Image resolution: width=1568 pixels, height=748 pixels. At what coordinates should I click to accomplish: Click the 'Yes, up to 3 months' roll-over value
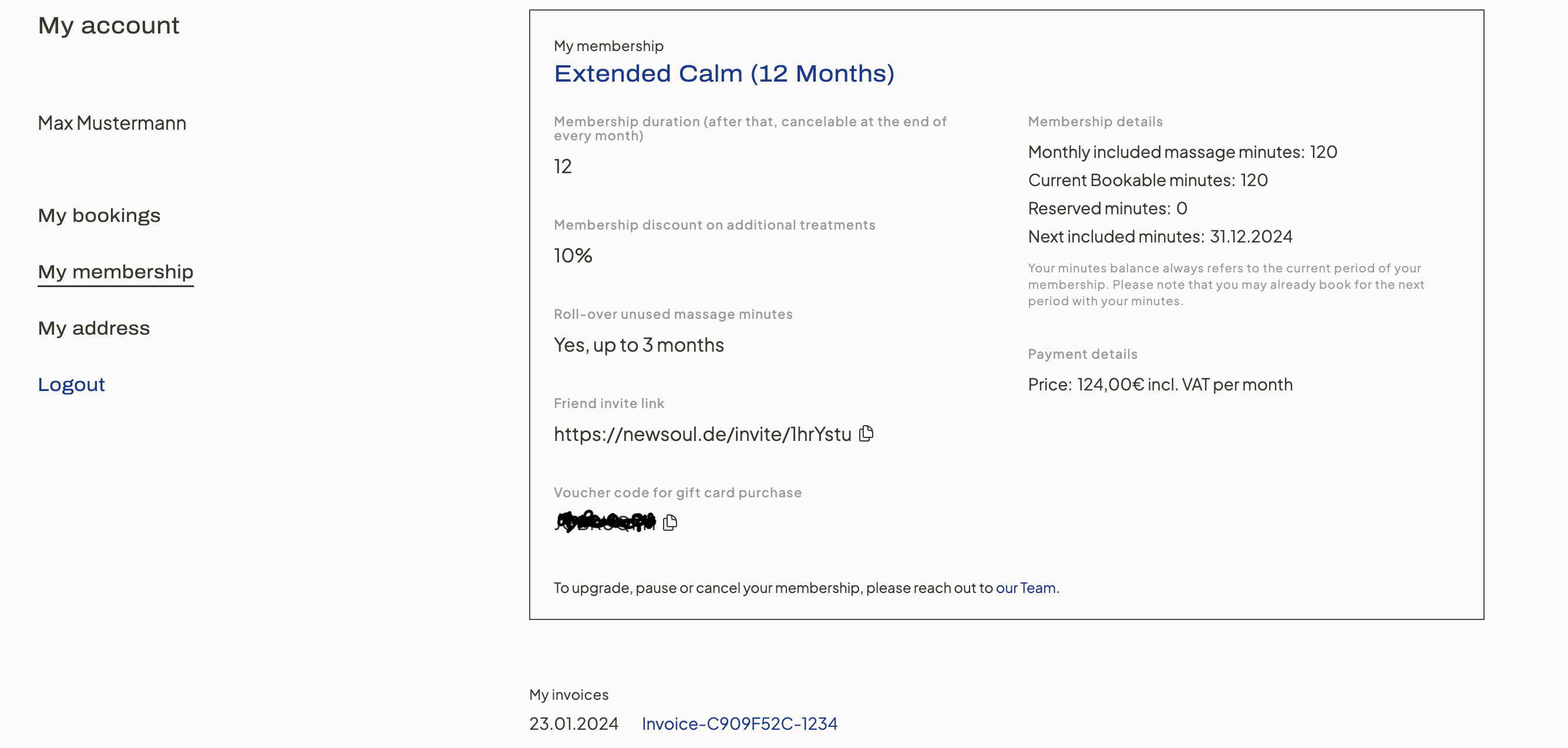point(638,345)
